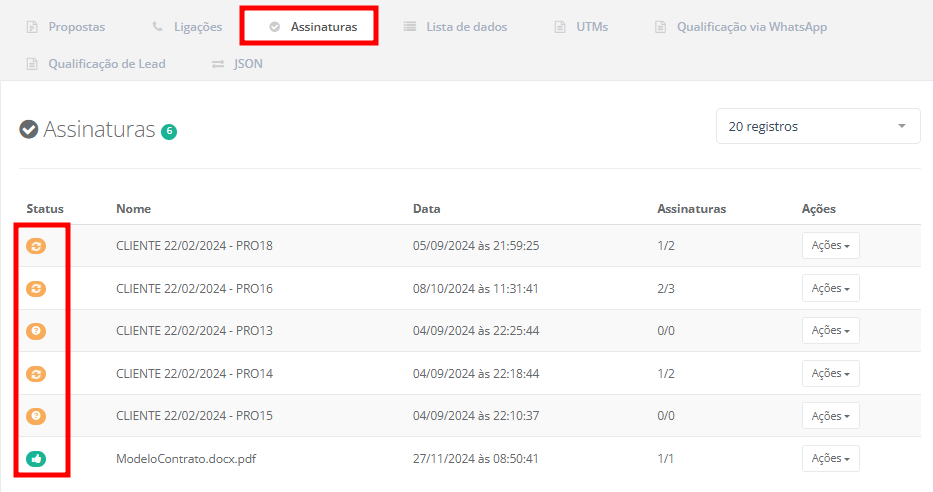Click the green badge showing count 6
This screenshot has width=933, height=492.
click(x=169, y=131)
